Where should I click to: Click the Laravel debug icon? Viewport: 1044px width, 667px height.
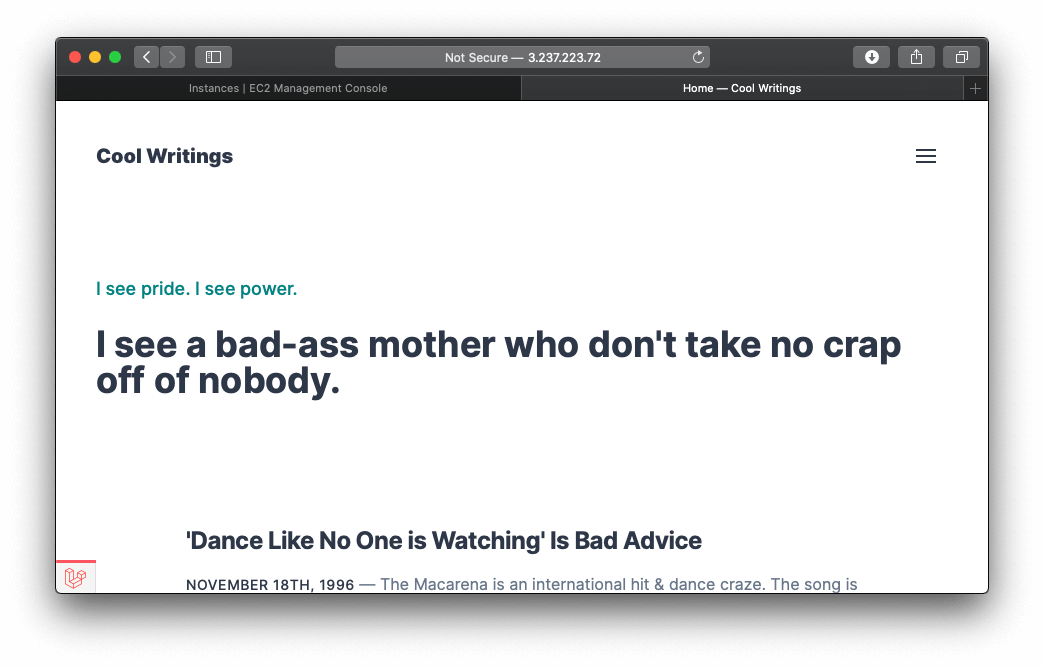click(75, 577)
